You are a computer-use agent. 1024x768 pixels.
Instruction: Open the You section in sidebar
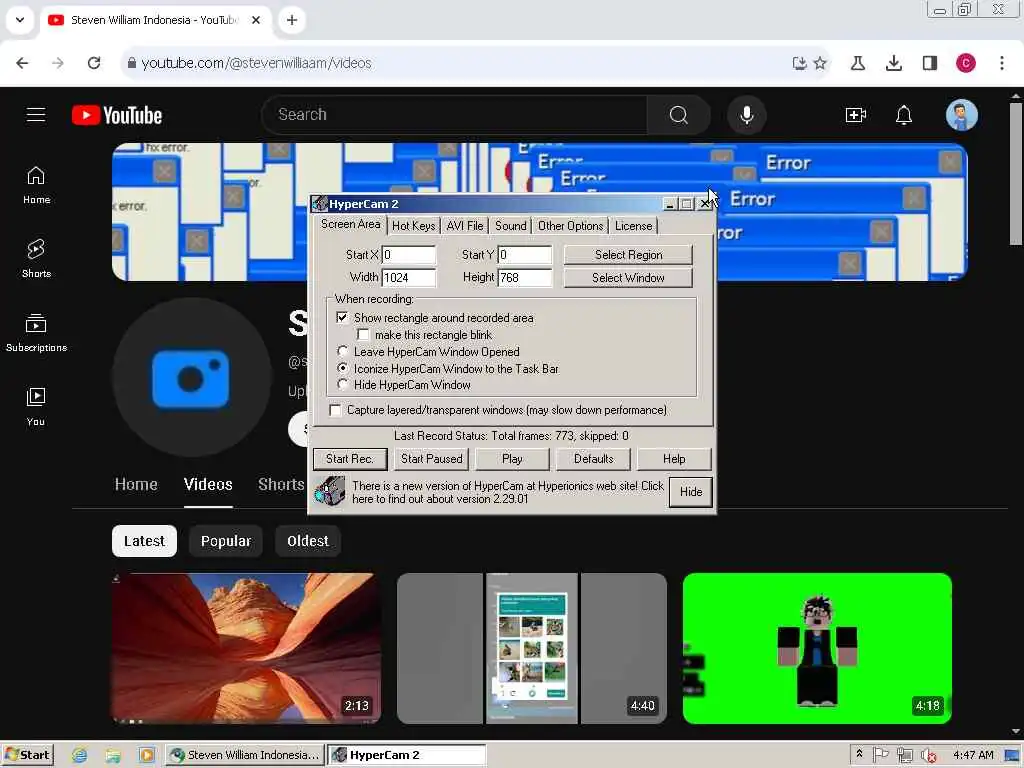(x=36, y=406)
